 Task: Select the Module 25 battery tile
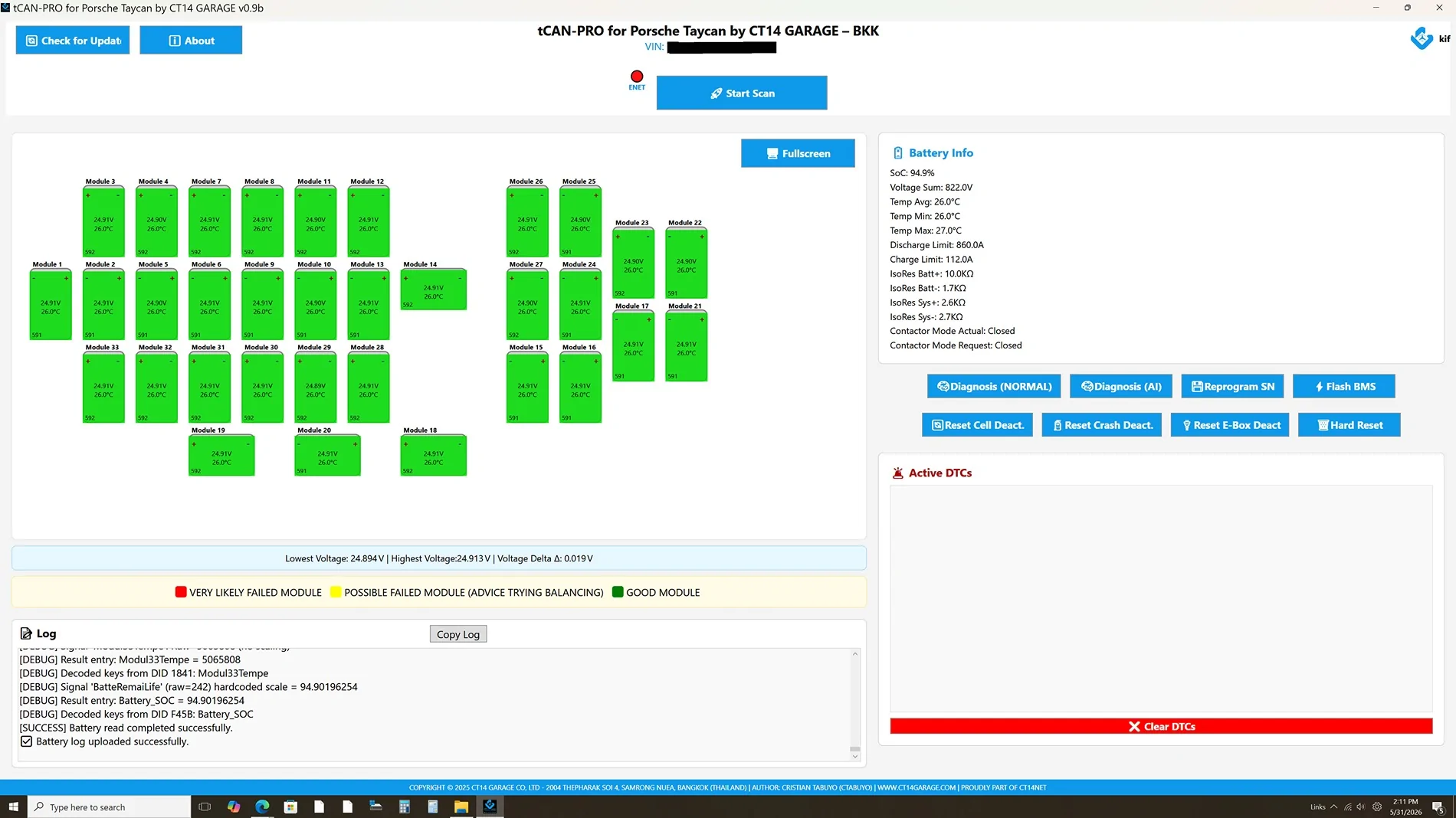point(580,221)
